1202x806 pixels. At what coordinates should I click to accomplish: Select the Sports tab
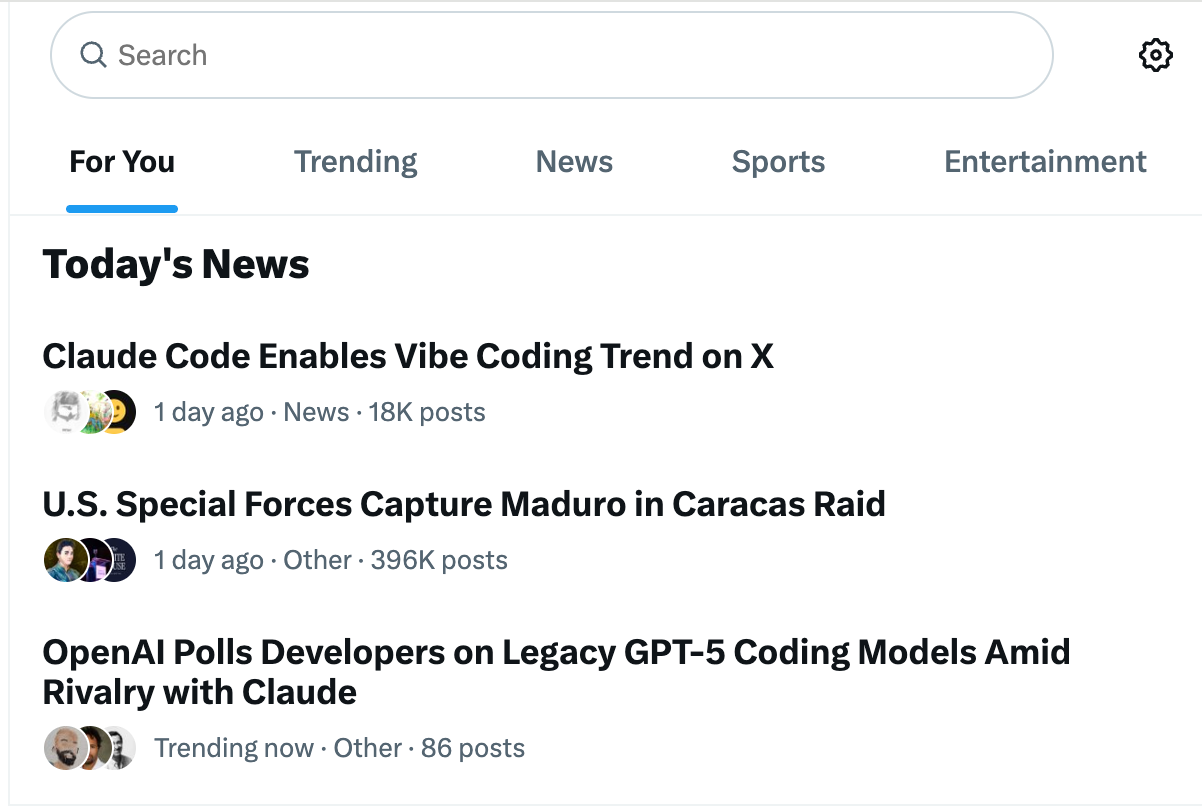click(x=778, y=162)
